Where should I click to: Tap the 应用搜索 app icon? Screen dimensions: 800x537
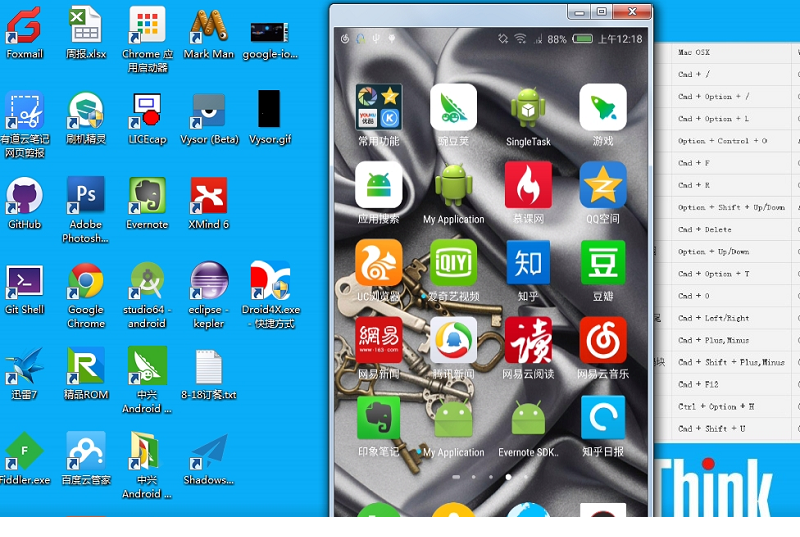[379, 185]
